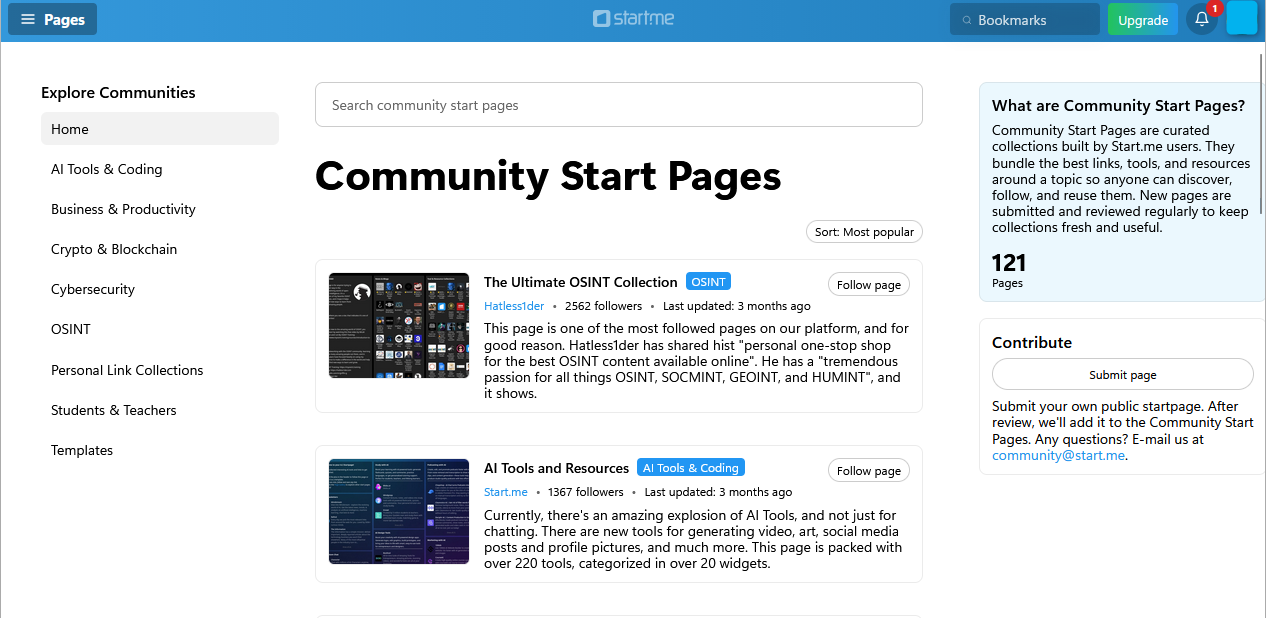Viewport: 1266px width, 618px height.
Task: Click the 1367 followers text
Action: click(x=585, y=492)
